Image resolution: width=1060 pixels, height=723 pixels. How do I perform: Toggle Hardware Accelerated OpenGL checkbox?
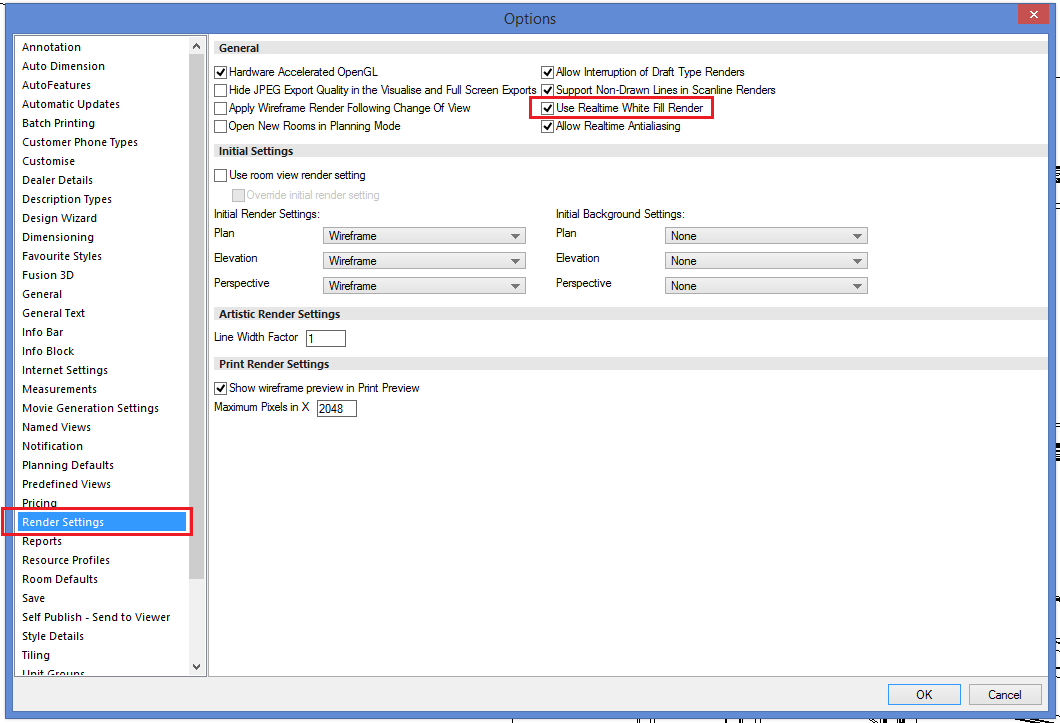221,73
